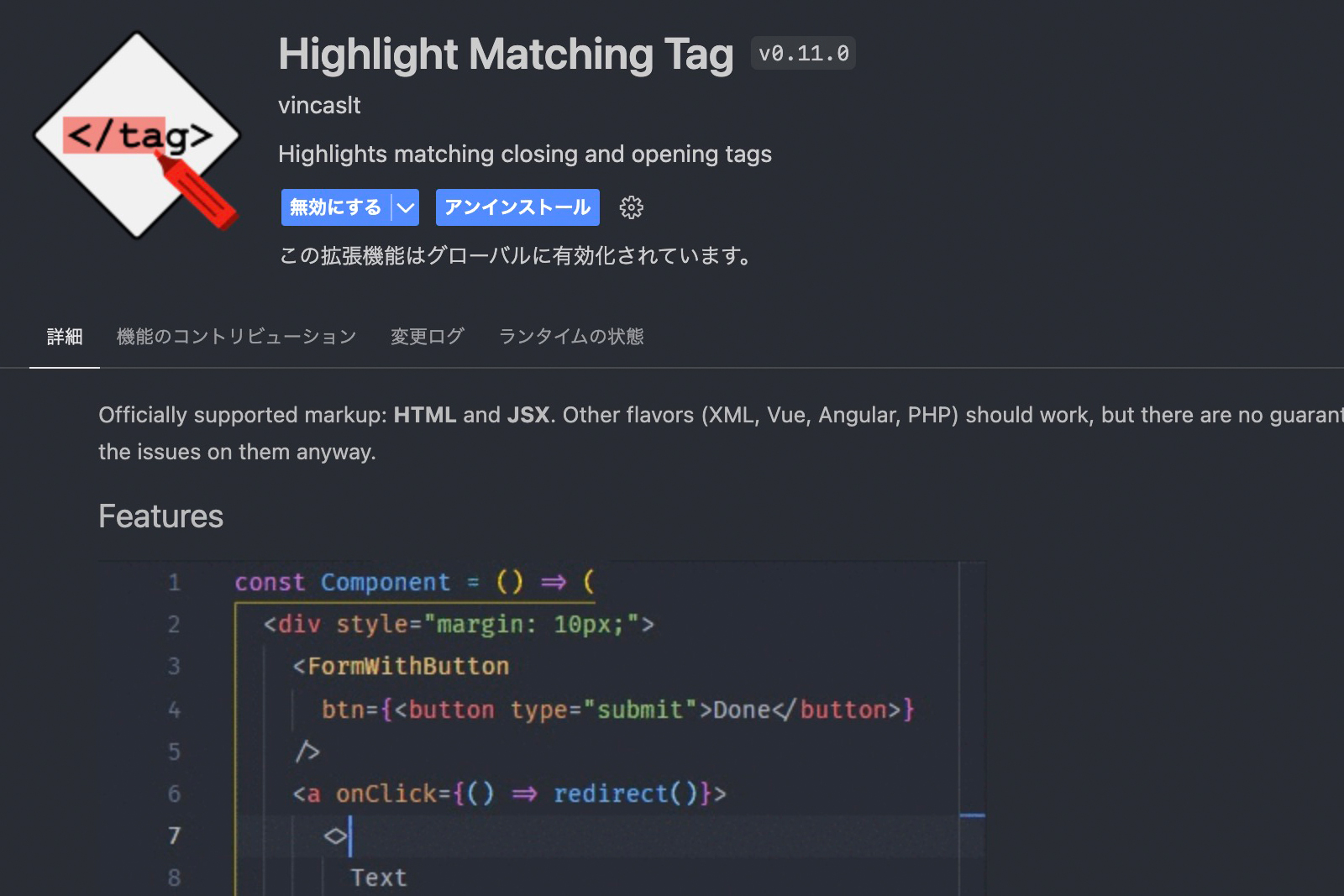This screenshot has height=896, width=1344.
Task: Select the 詳細 tab
Action: pyautogui.click(x=65, y=337)
